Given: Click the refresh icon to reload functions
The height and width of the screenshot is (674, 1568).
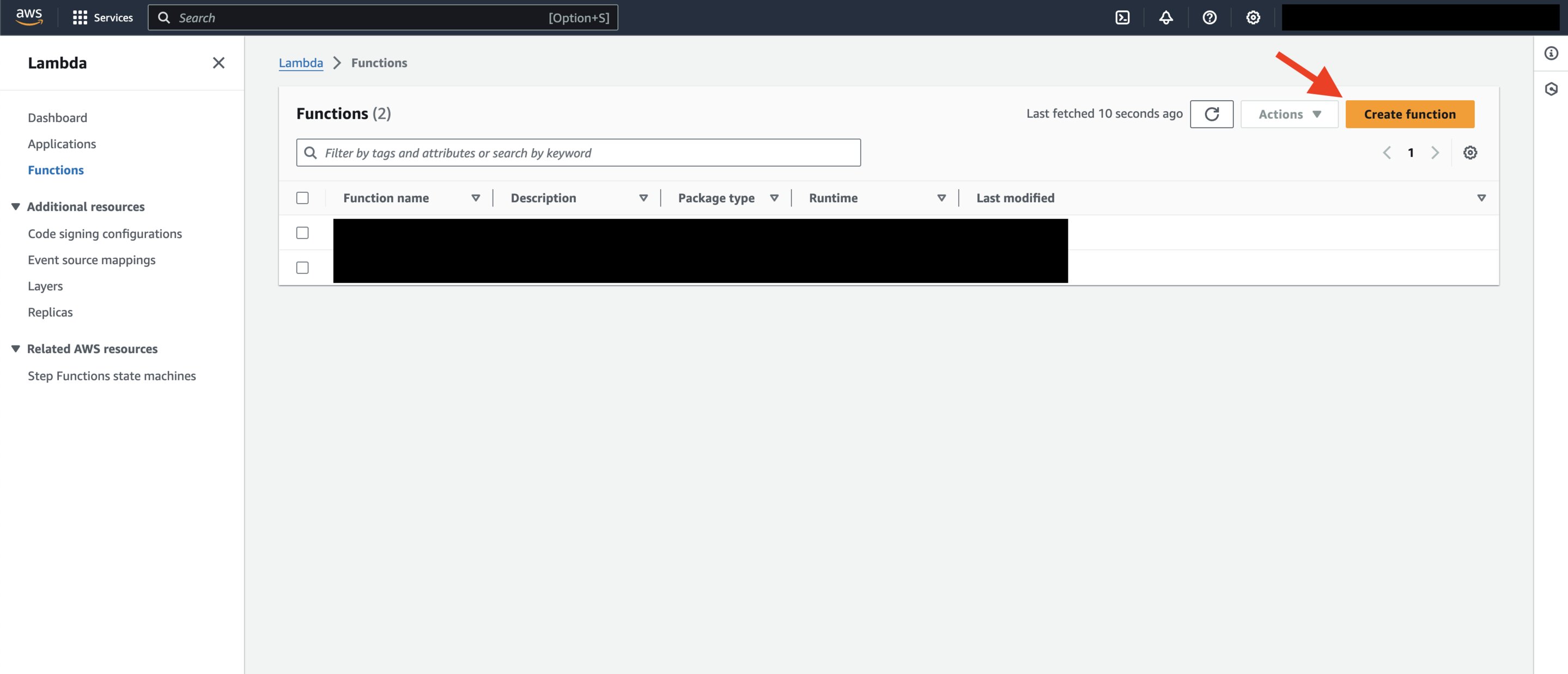Looking at the screenshot, I should [x=1212, y=114].
